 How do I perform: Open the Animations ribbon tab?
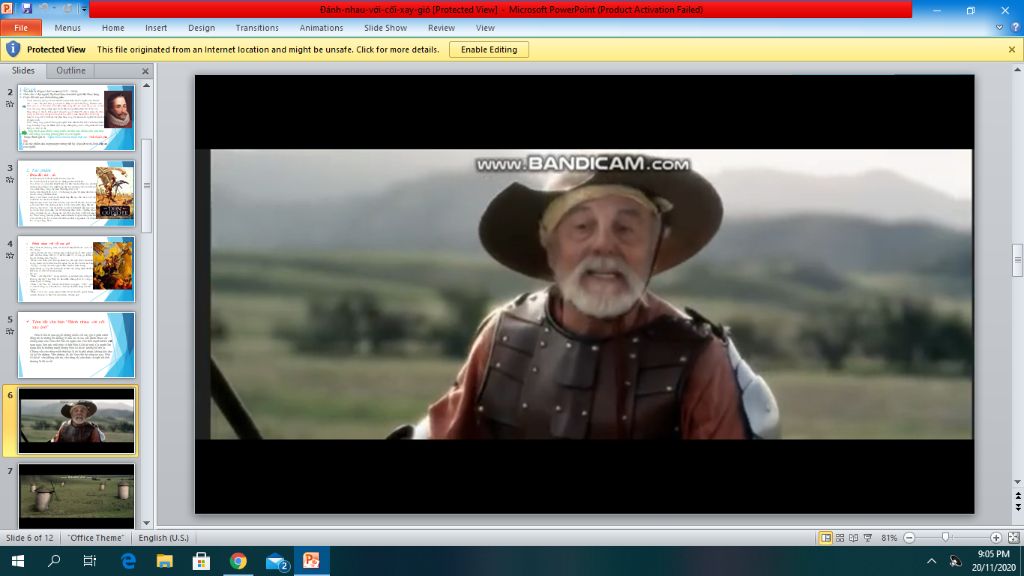tap(321, 27)
